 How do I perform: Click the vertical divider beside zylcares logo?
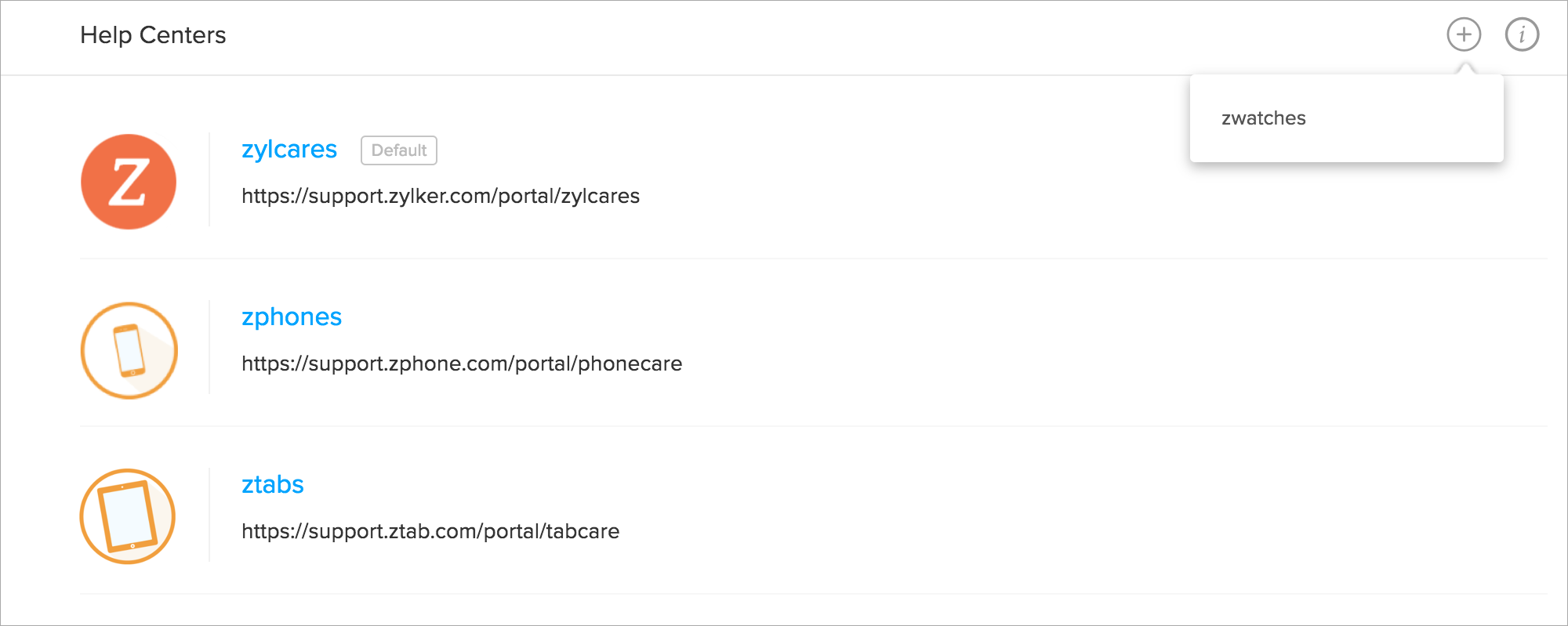click(209, 180)
